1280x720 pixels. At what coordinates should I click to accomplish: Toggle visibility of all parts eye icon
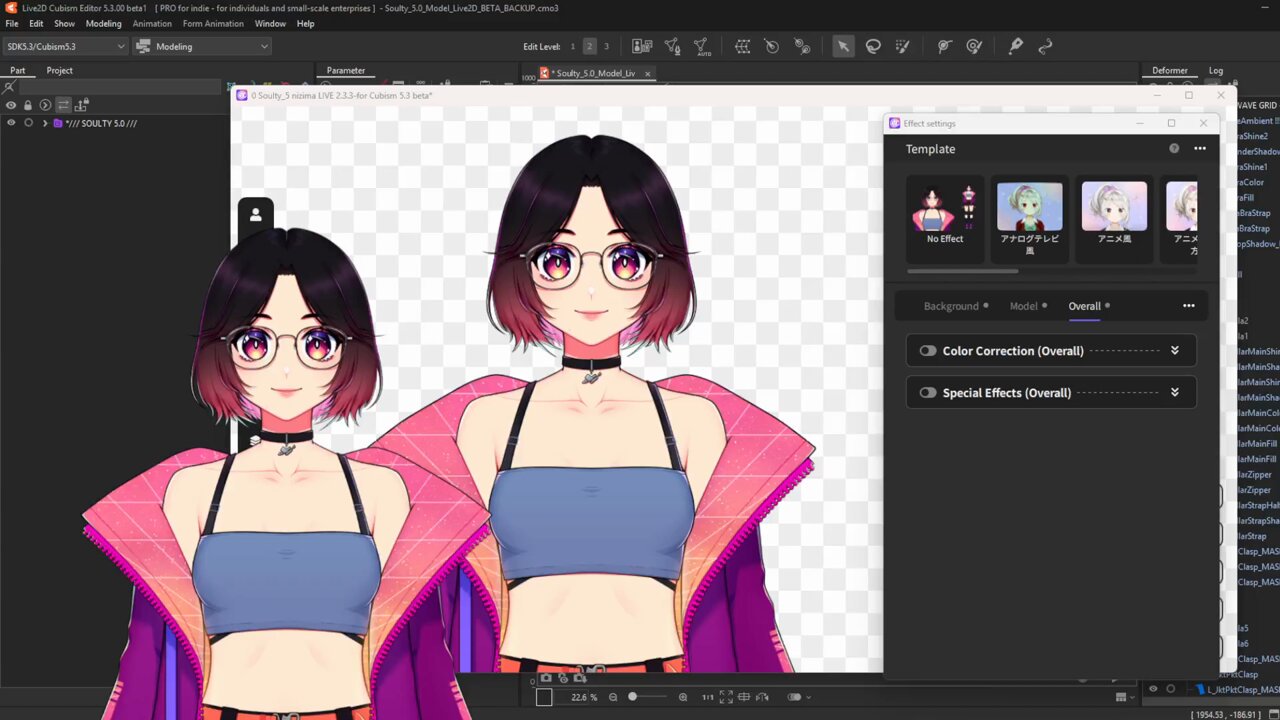[x=11, y=105]
